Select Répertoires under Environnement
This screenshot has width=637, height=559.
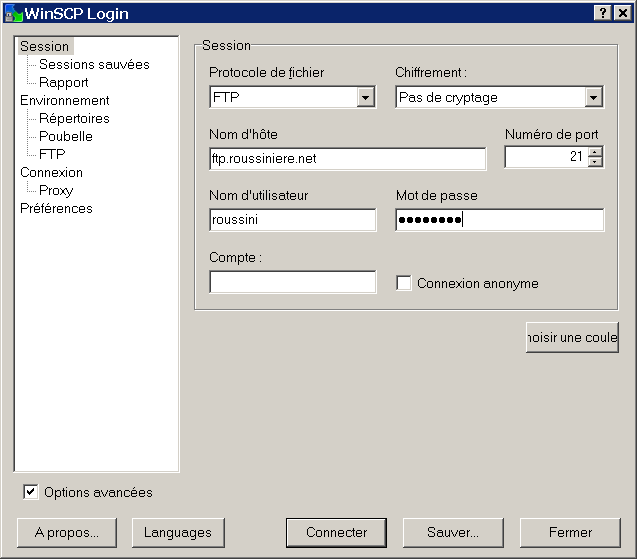(x=74, y=118)
